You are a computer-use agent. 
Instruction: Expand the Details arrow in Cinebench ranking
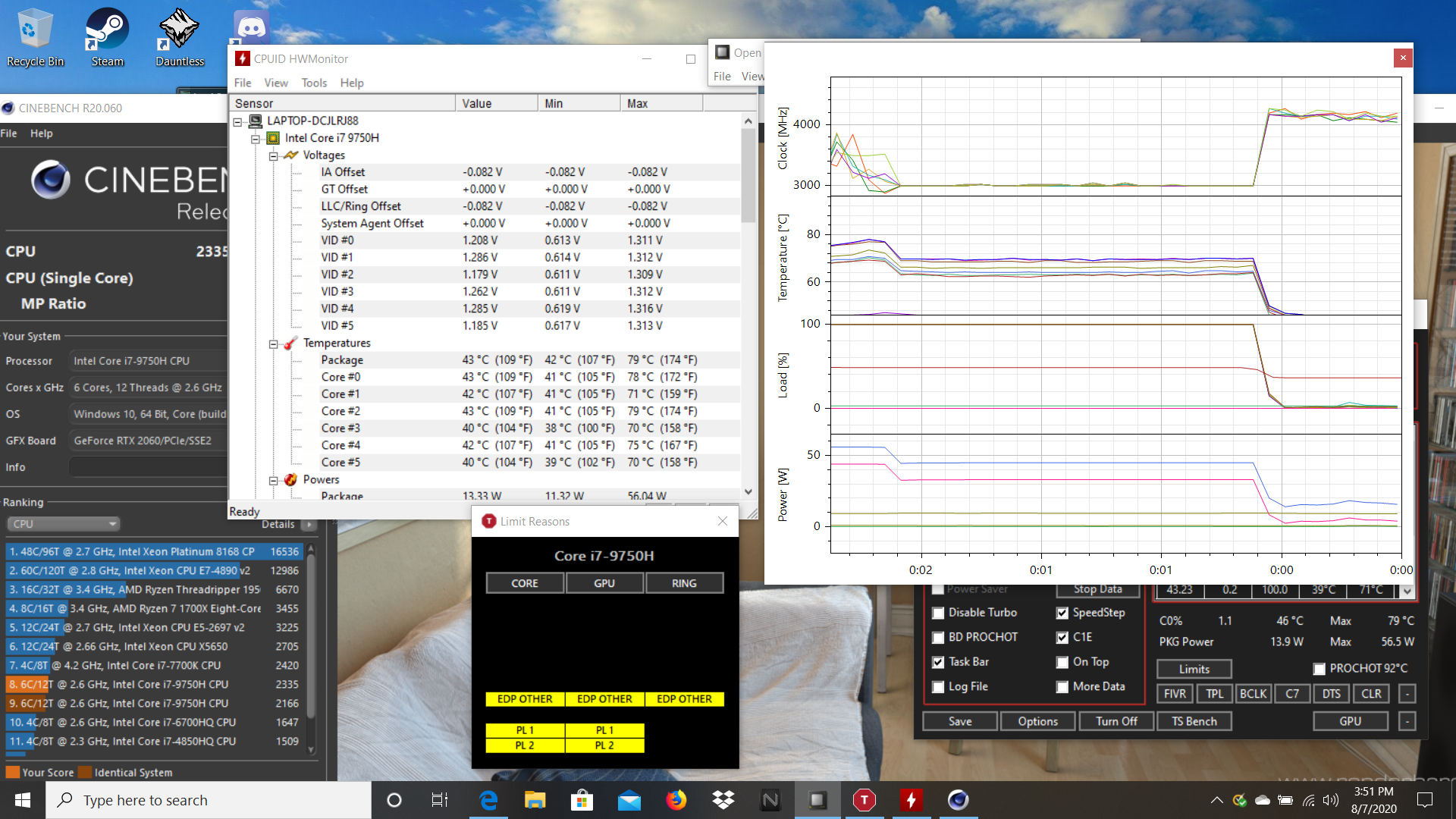tap(308, 524)
